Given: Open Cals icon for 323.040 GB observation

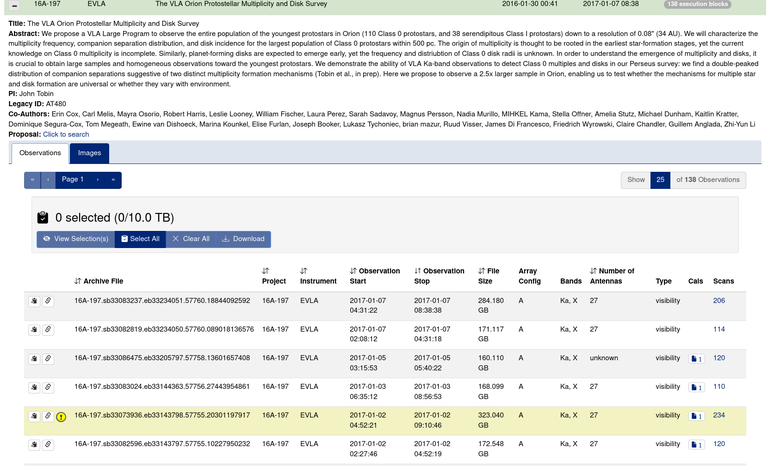Looking at the screenshot, I should point(696,415).
